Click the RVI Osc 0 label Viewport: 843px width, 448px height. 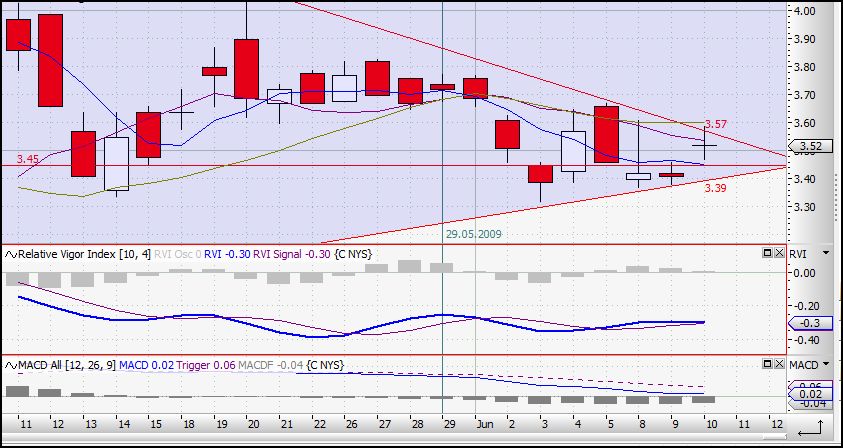(x=177, y=254)
